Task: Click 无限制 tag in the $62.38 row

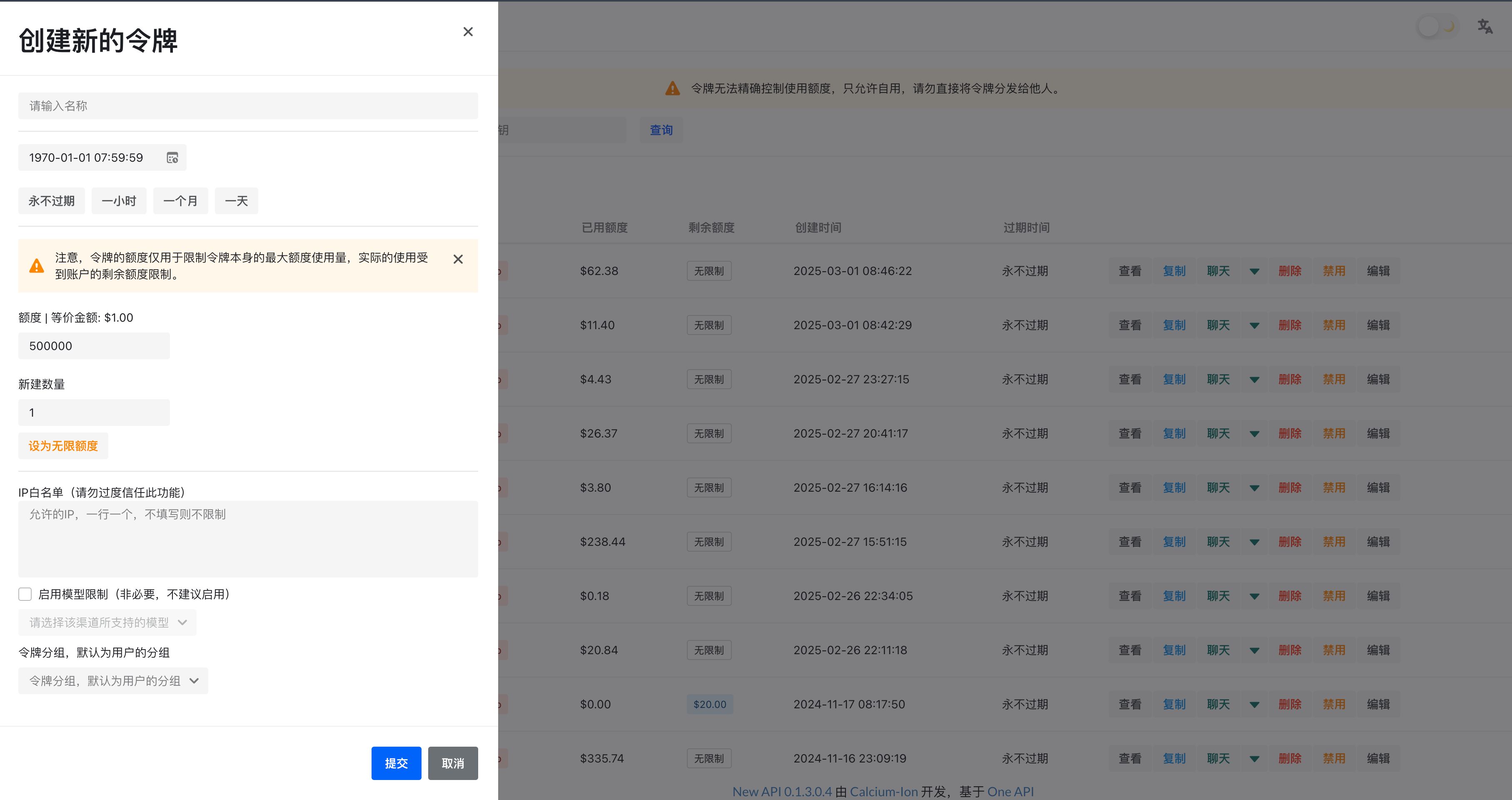Action: click(709, 271)
